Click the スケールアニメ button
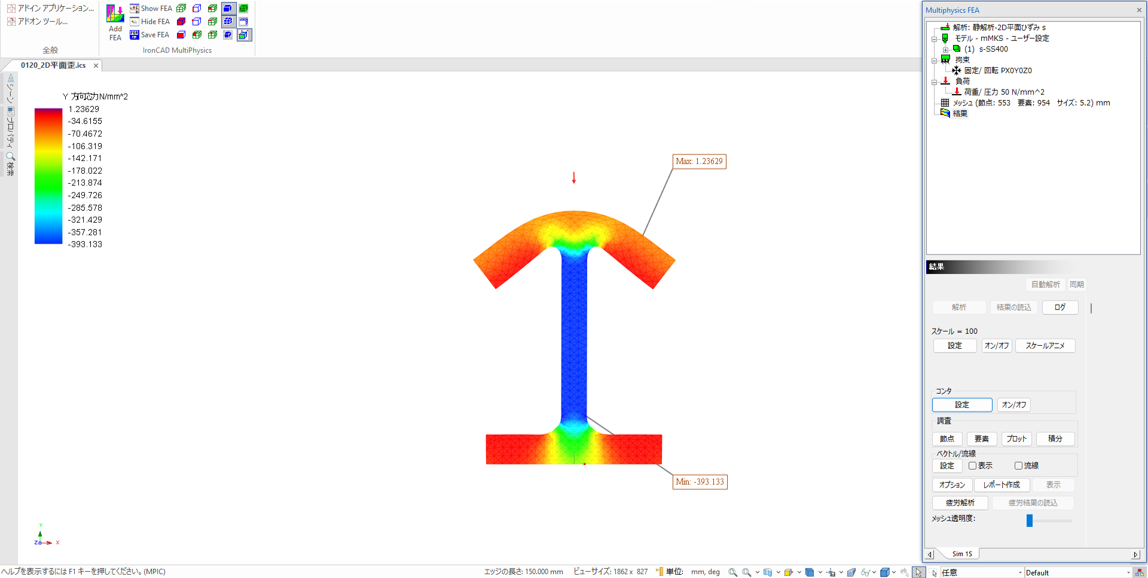The height and width of the screenshot is (578, 1148). coord(1045,346)
